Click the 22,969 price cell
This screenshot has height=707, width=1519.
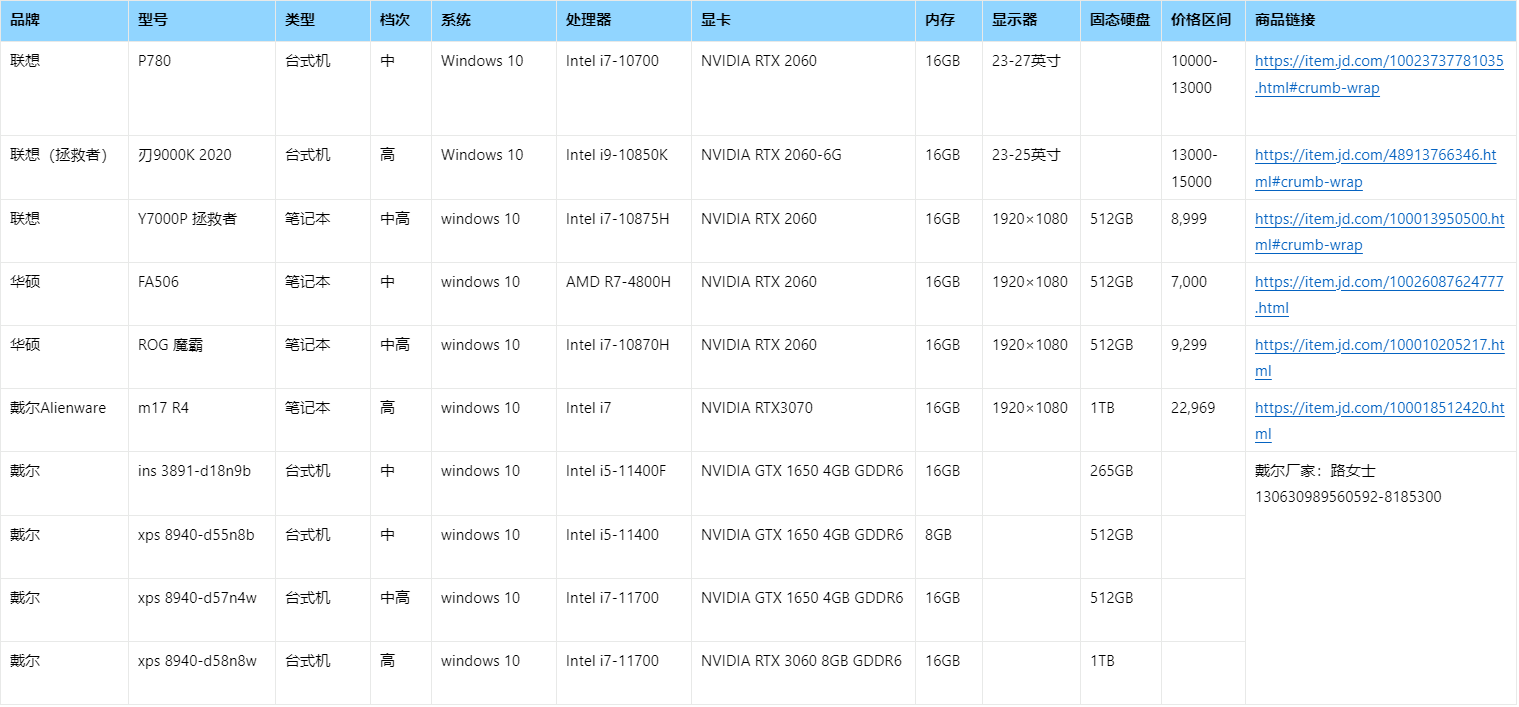[x=1193, y=408]
